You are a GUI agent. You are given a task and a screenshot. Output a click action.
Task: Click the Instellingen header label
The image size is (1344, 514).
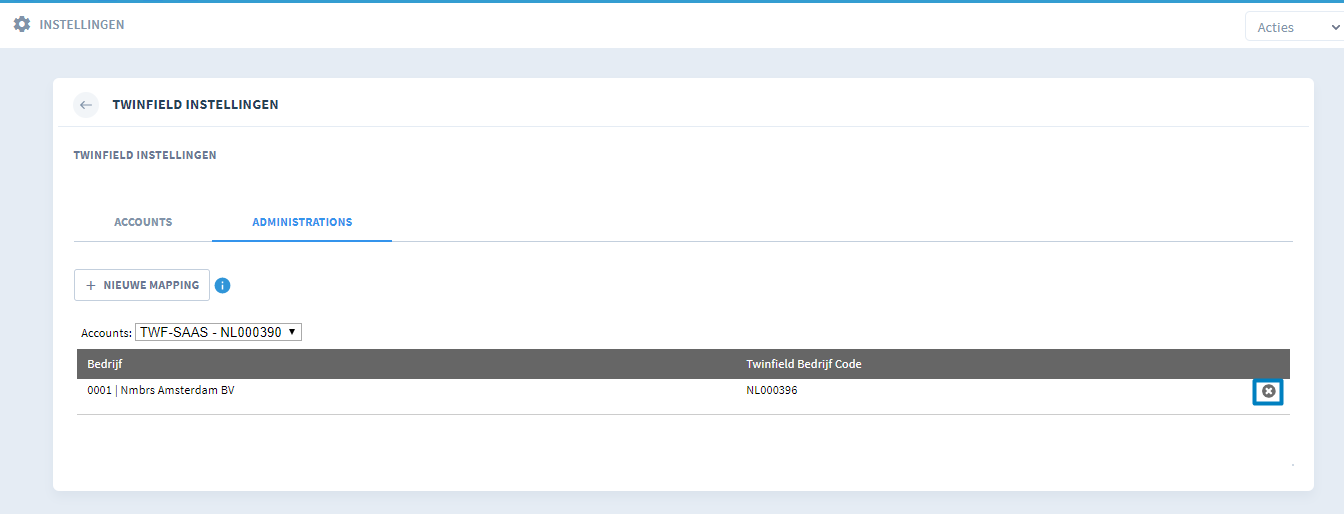click(82, 24)
